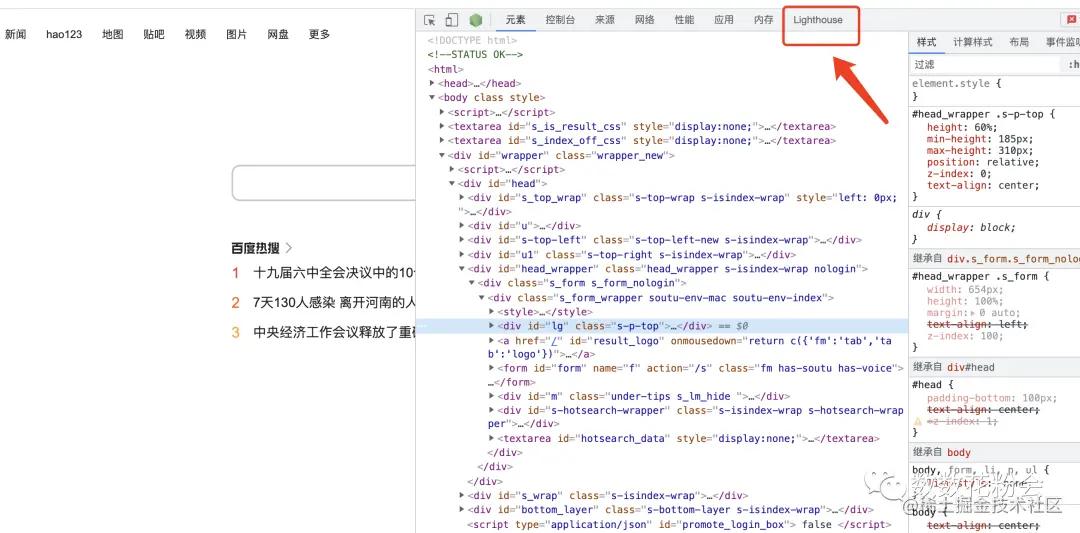Screen dimensions: 1080x533
Task: Click the green hexagon Node.js icon
Action: click(x=475, y=20)
